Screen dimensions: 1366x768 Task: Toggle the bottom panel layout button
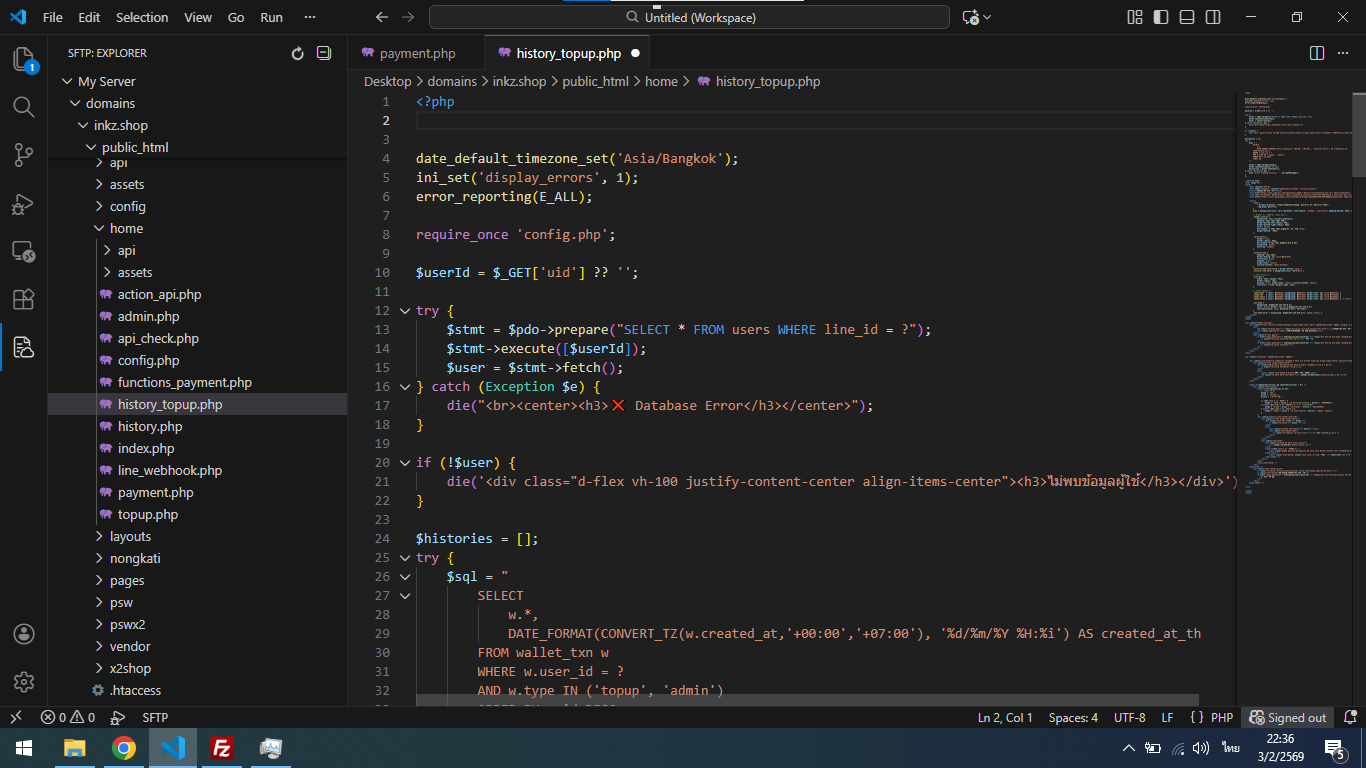[x=1187, y=17]
